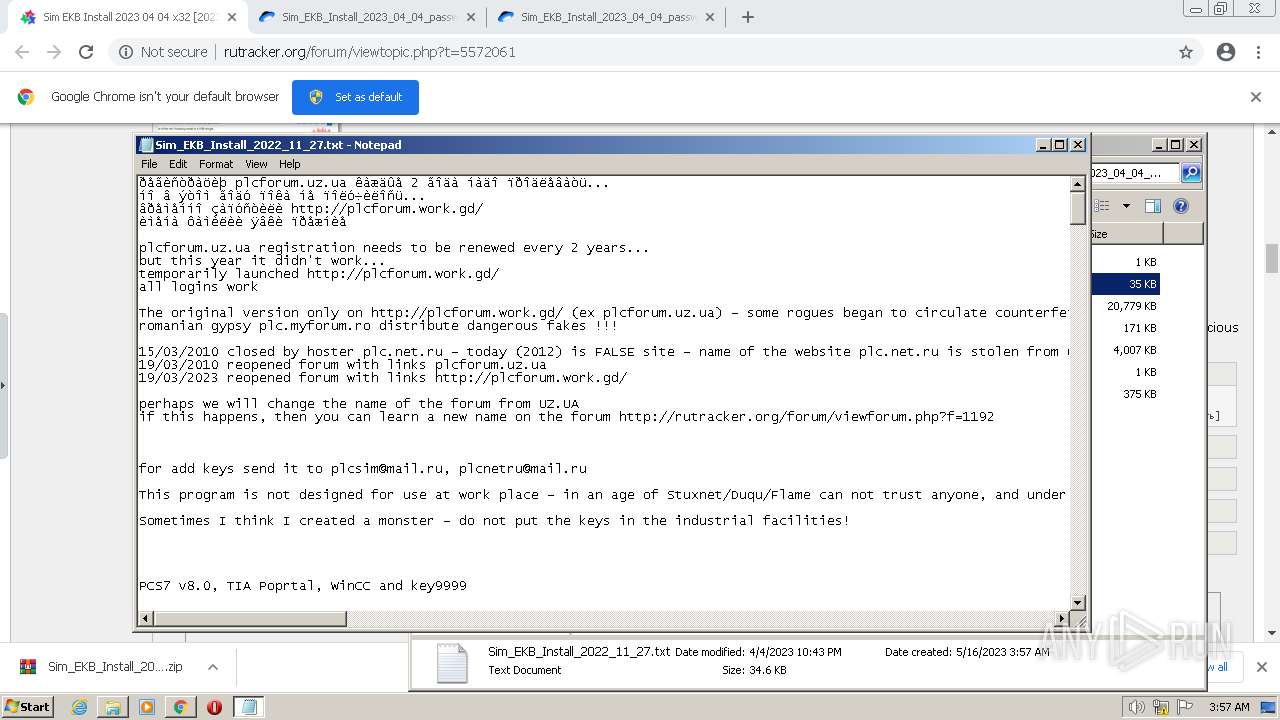Click Notepad vertical scrollbar down arrow
Screen dimensions: 1280x720
click(1078, 602)
